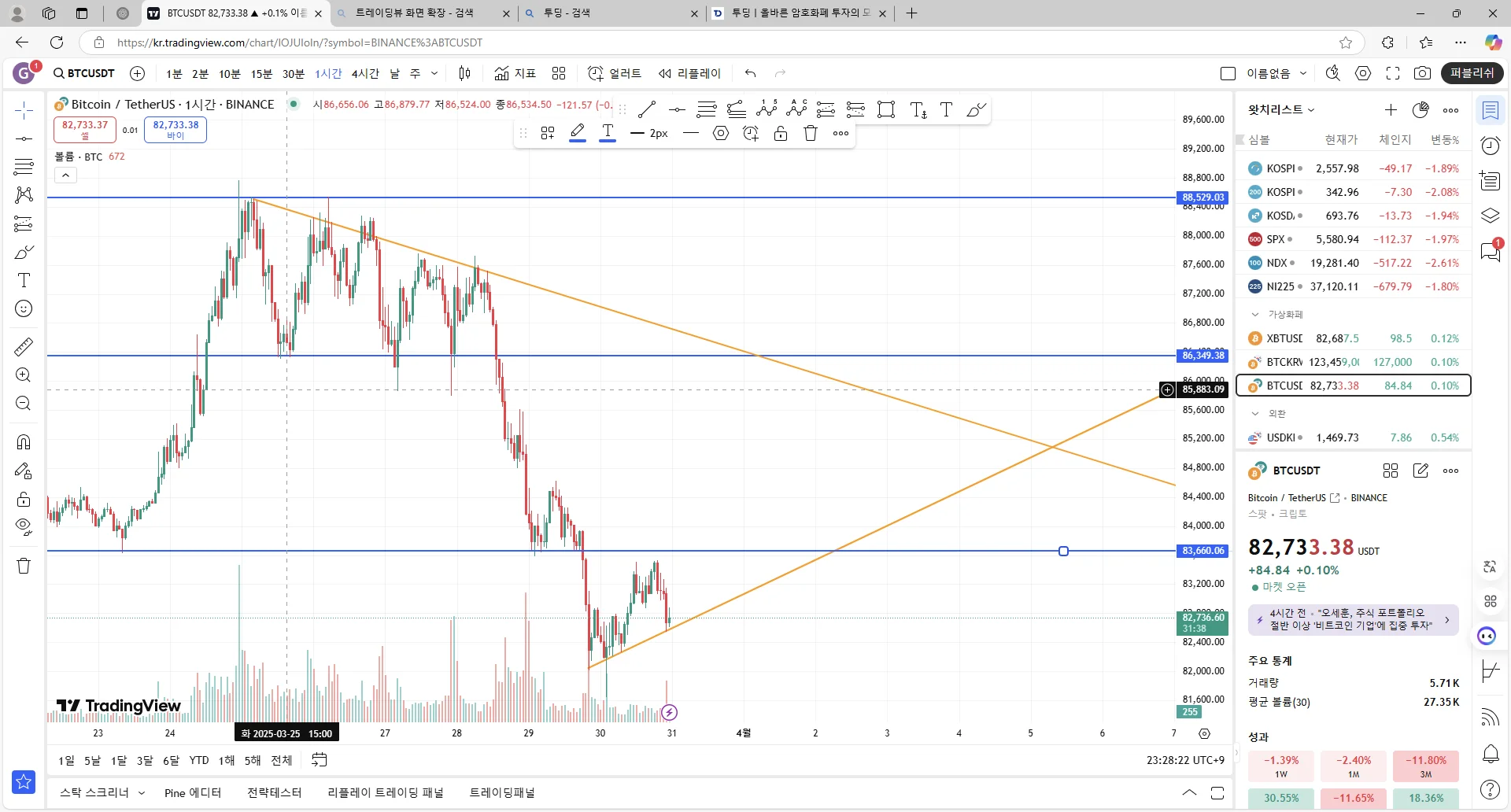Toggle the hide all drawings eye icon
Screen dimensions: 1511x812
click(x=24, y=526)
